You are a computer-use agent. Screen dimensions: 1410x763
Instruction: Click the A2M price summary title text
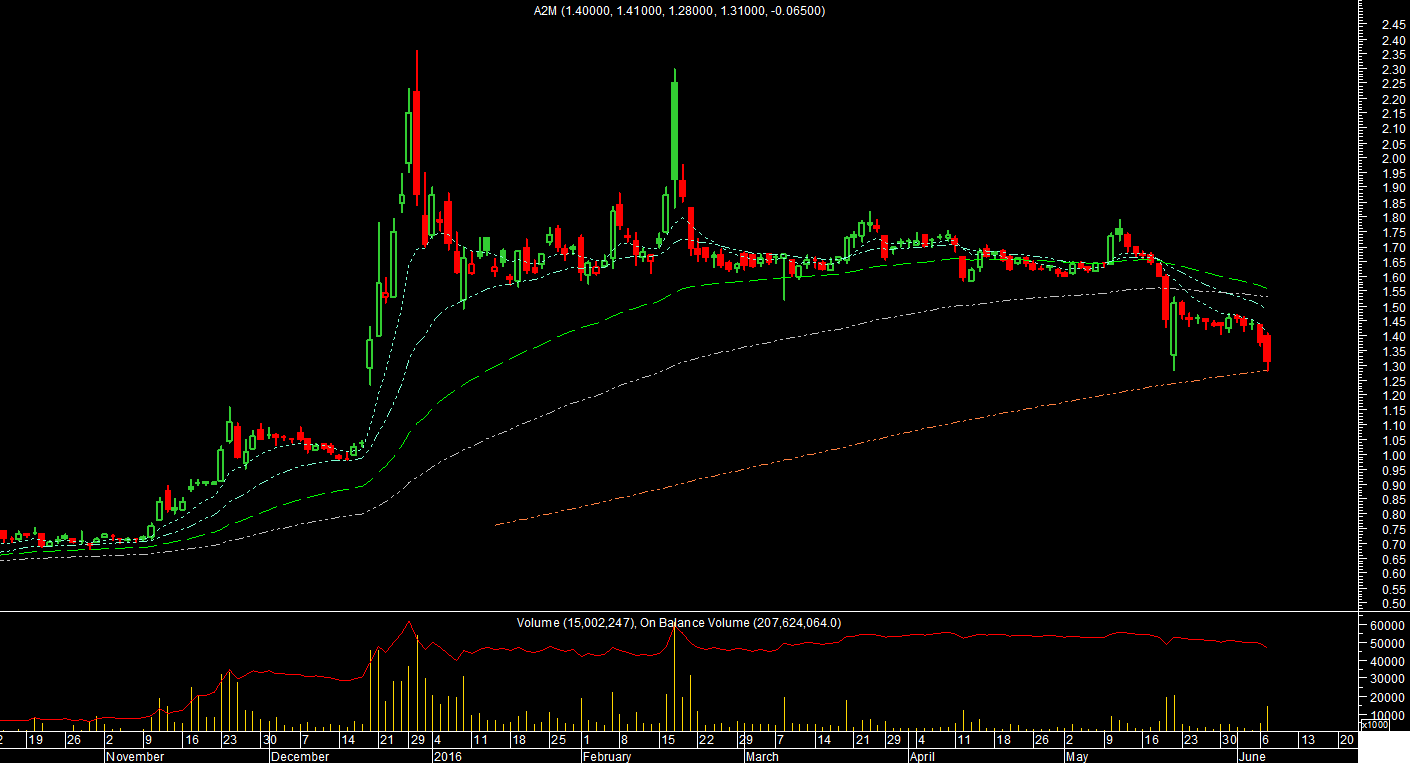click(679, 10)
